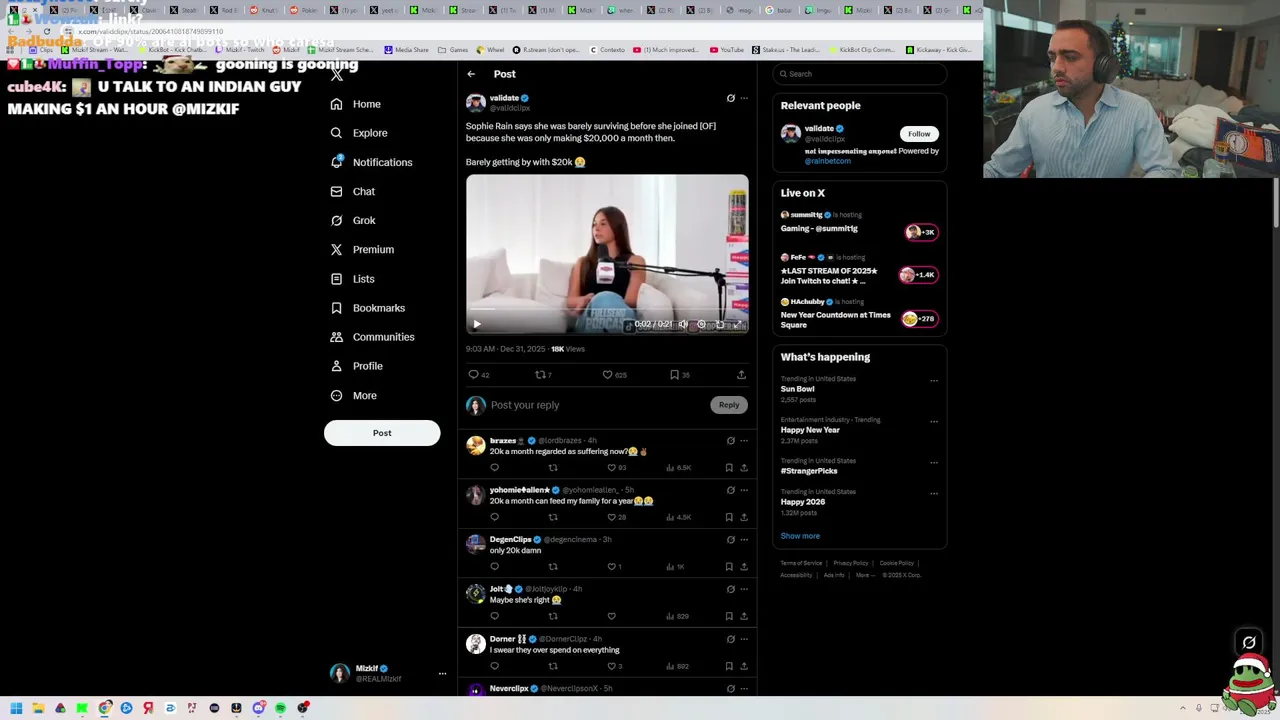Screen dimensions: 1280x720
Task: Click the X Search box
Action: [859, 74]
